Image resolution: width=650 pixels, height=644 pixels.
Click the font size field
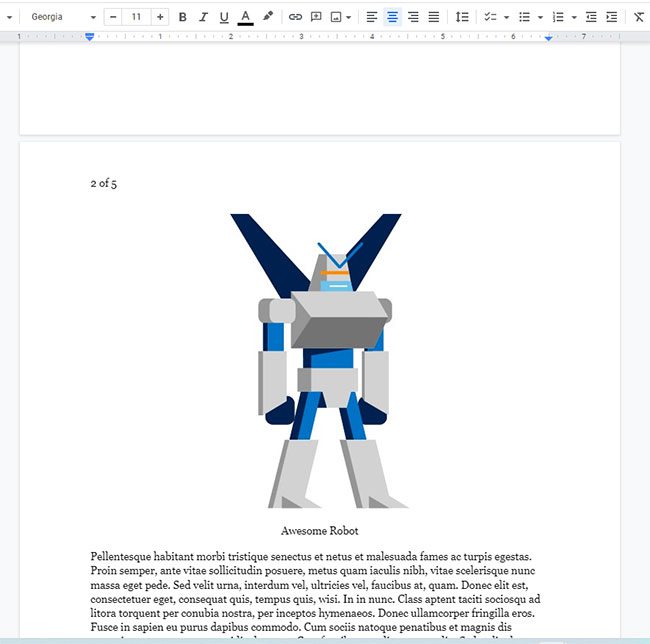tap(136, 17)
